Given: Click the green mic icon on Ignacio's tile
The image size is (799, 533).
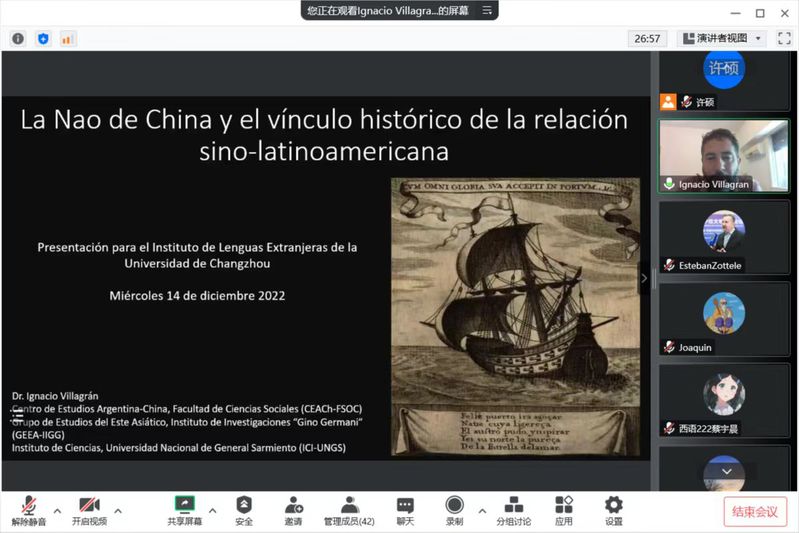Looking at the screenshot, I should pyautogui.click(x=669, y=184).
